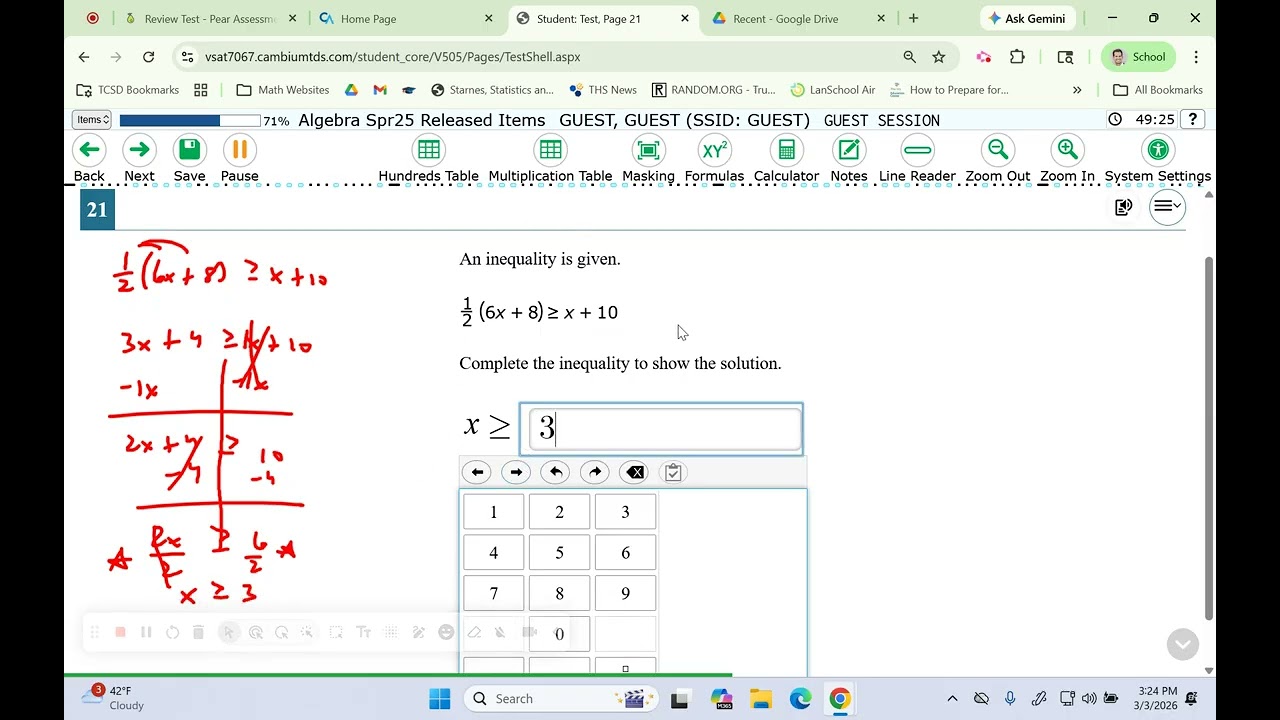Go Back to the previous test question
This screenshot has width=1280, height=720.
pyautogui.click(x=89, y=159)
